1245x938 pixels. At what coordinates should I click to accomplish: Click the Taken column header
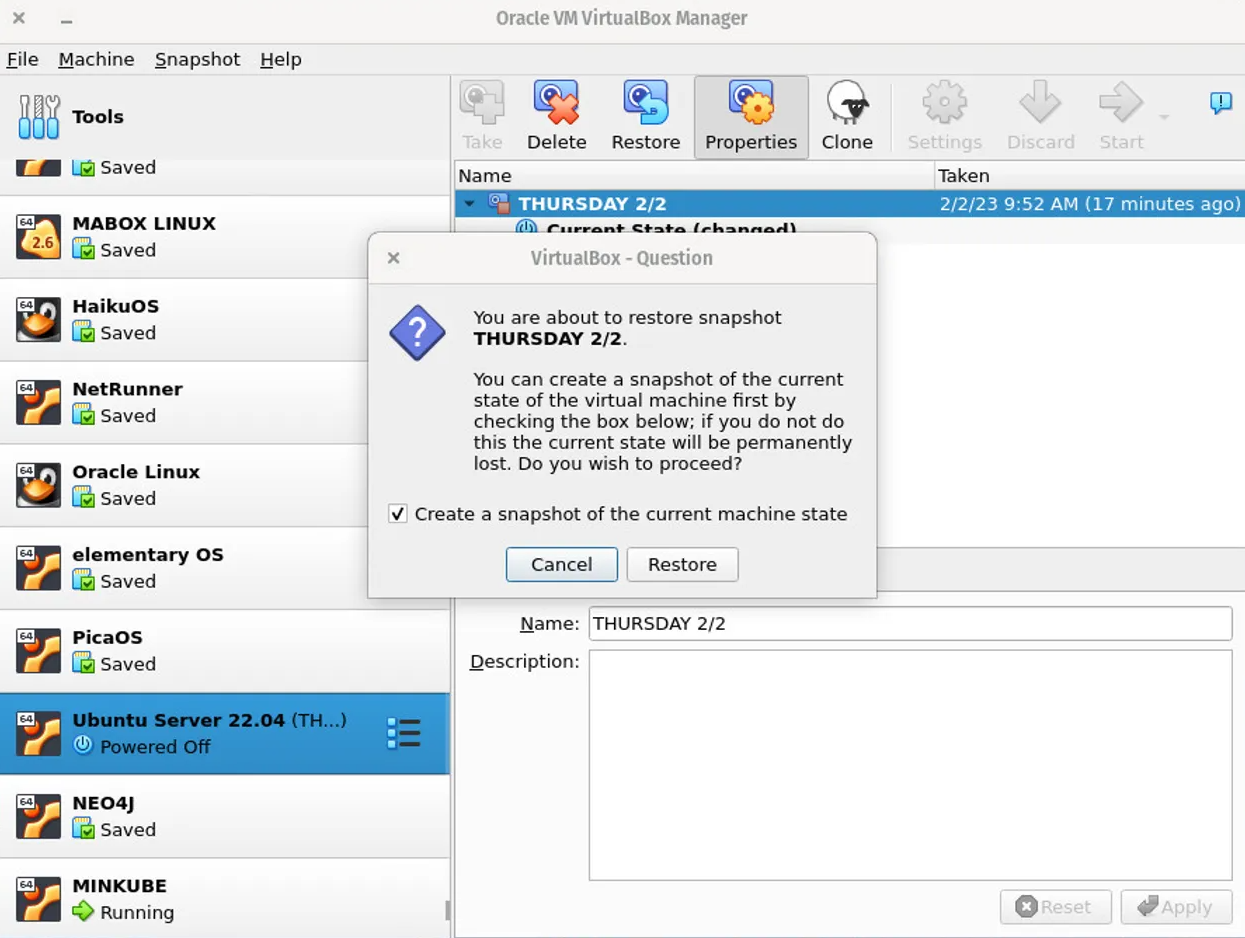point(1090,175)
